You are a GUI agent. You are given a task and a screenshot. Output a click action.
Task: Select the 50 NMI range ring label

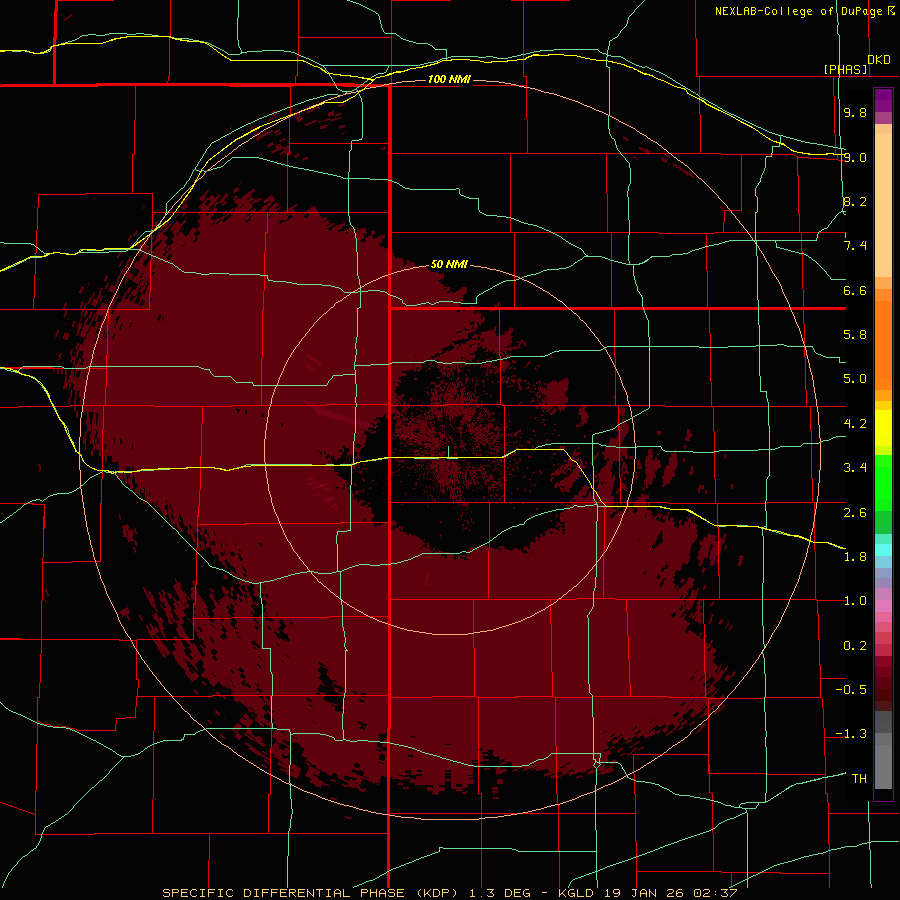click(449, 264)
